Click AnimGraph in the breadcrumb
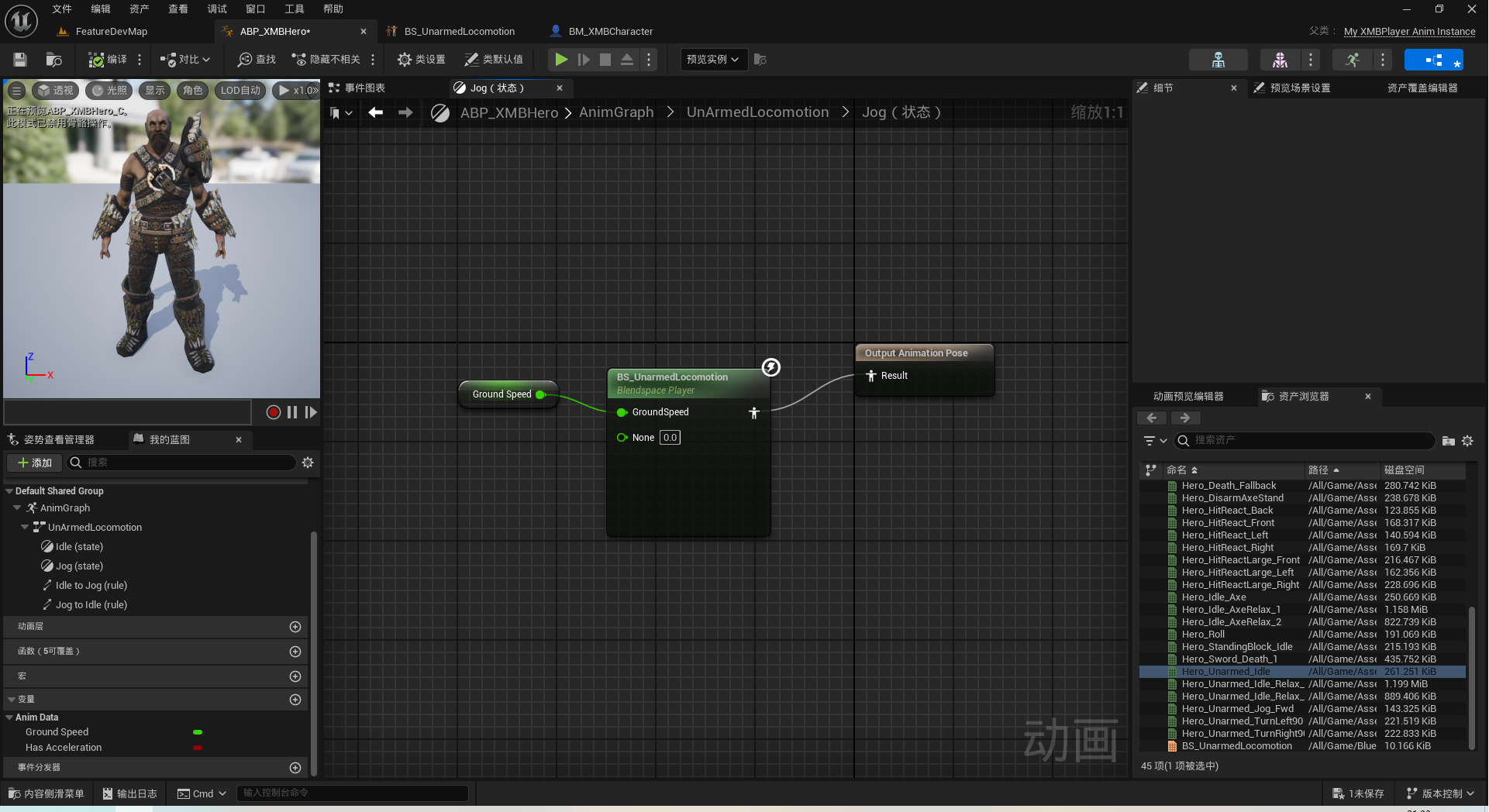This screenshot has height=812, width=1489. pos(616,113)
